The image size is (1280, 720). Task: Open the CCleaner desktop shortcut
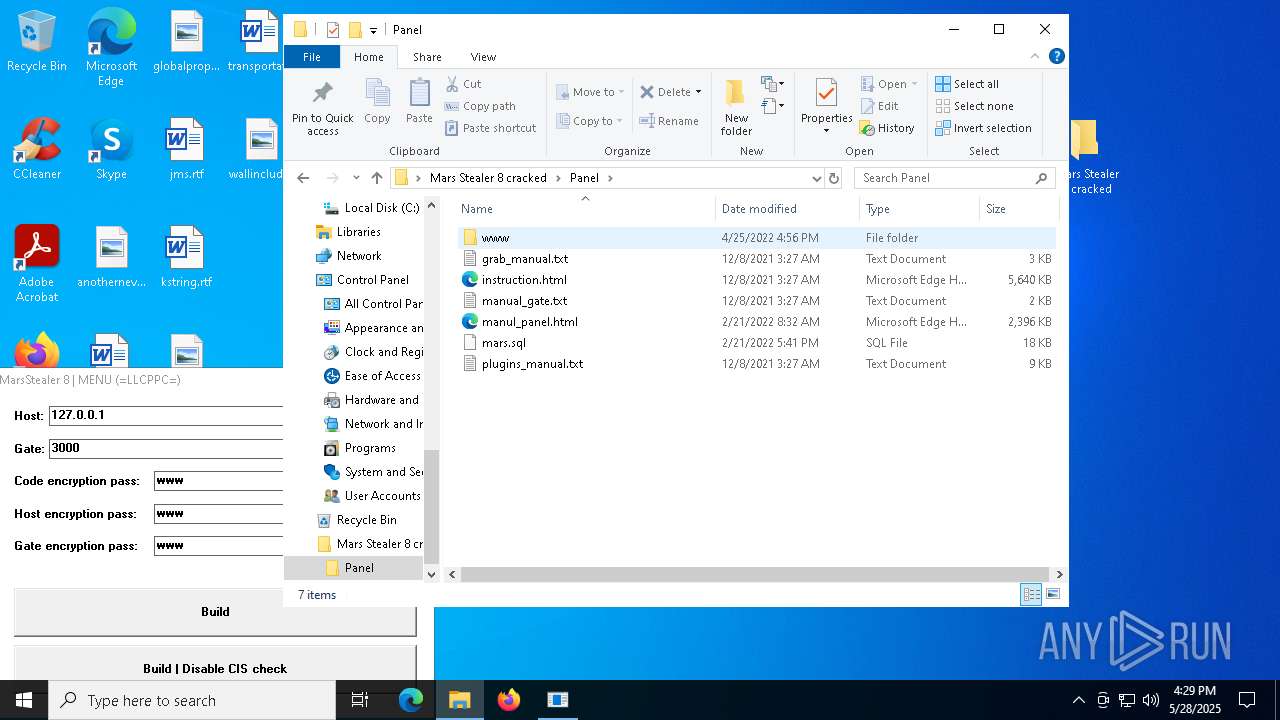pos(37,148)
